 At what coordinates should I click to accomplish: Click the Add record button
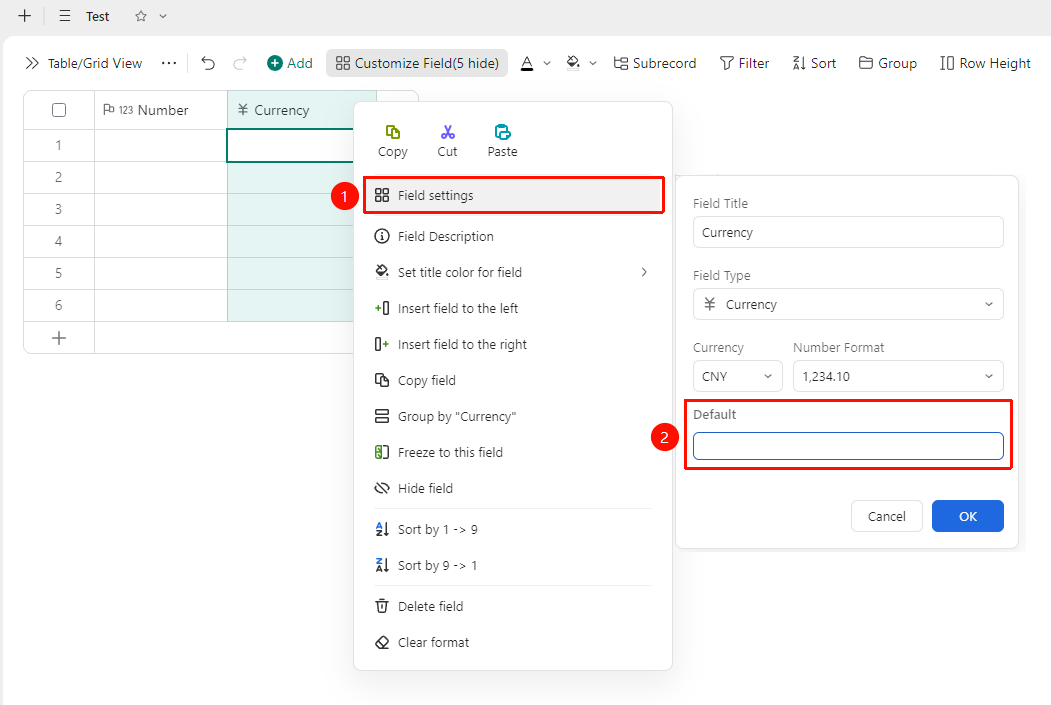[290, 63]
